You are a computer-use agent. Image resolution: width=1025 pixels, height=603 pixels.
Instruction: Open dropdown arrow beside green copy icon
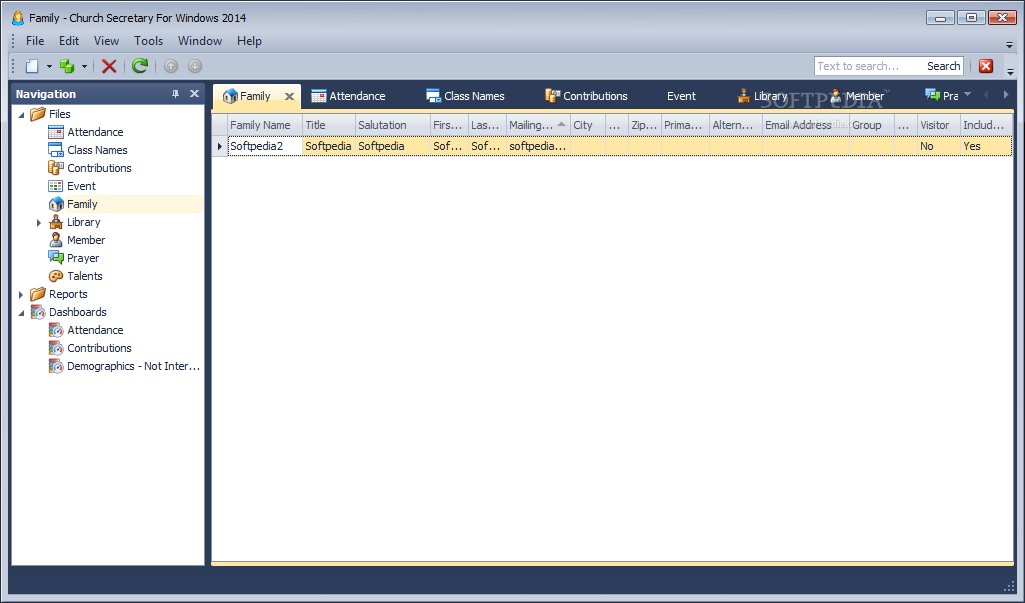point(84,66)
